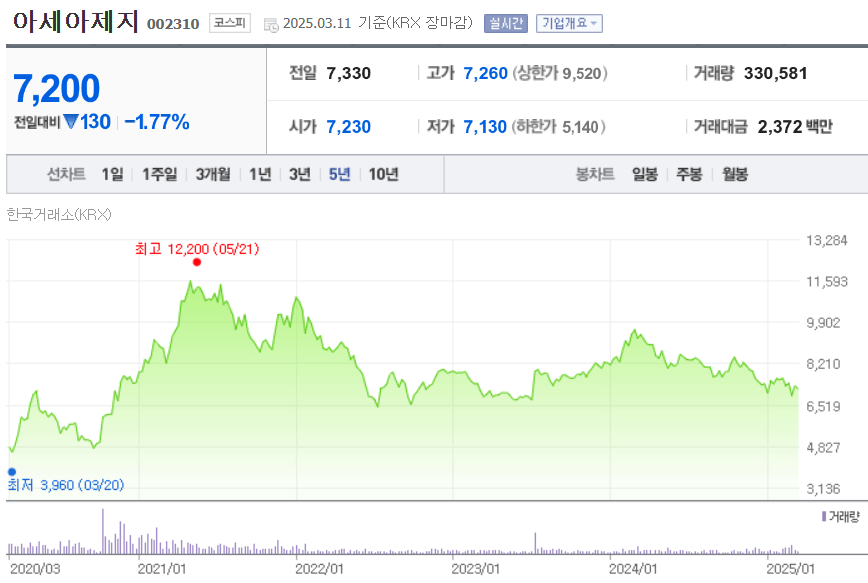The width and height of the screenshot is (868, 583).
Task: Switch to the 주봉 candle chart
Action: pos(689,174)
